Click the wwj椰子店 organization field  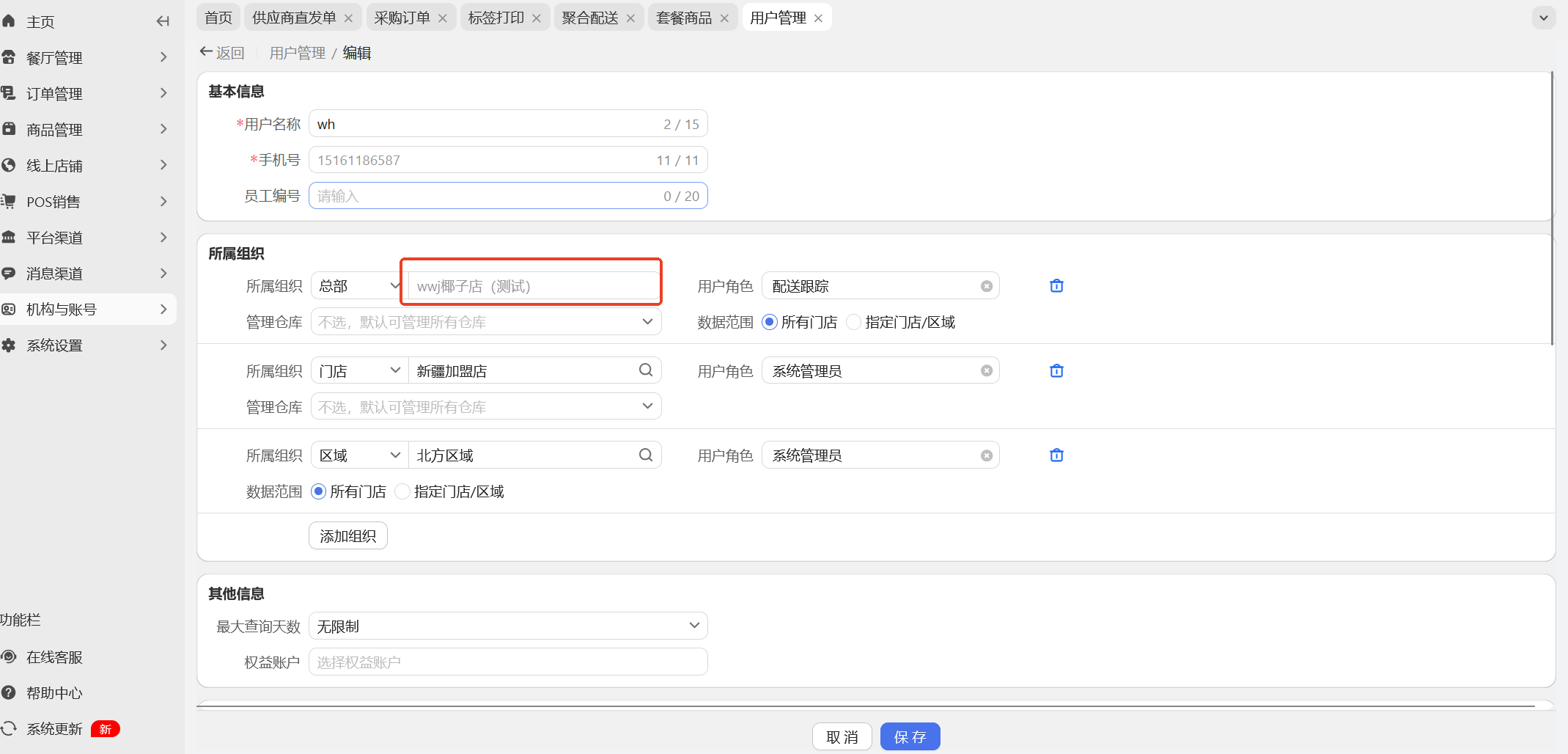[534, 286]
